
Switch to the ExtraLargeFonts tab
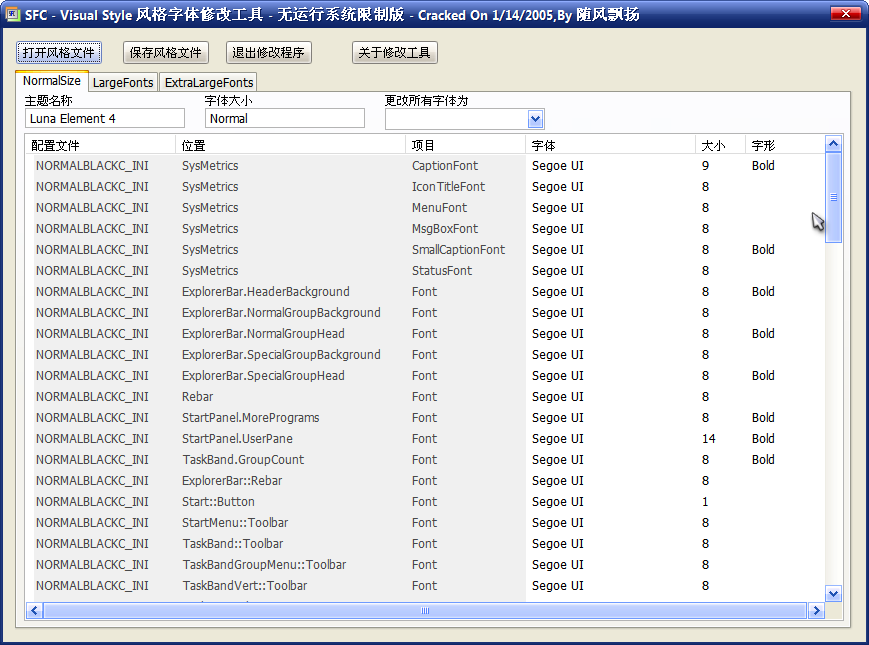209,83
